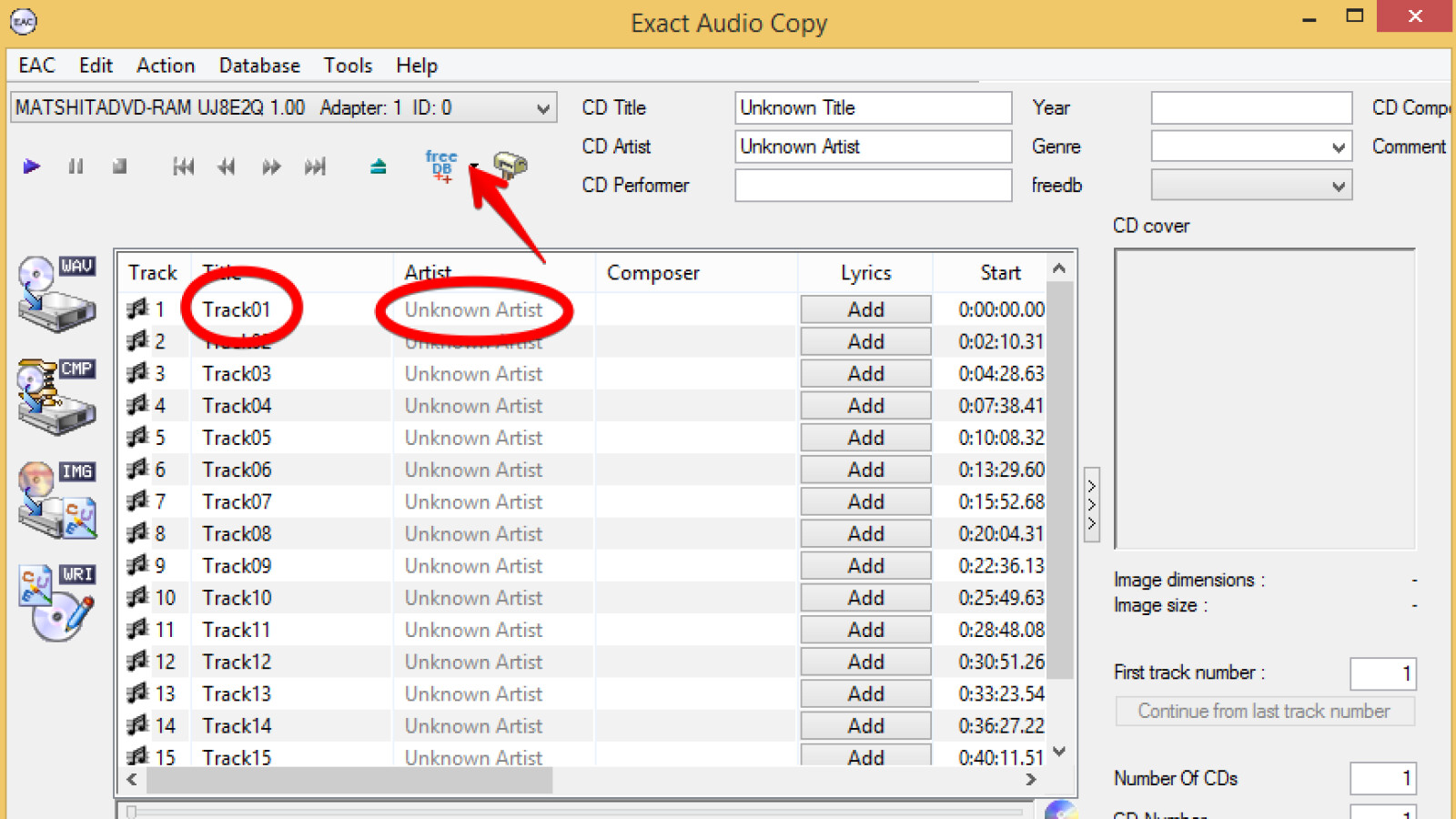This screenshot has height=819, width=1456.
Task: Skip to the previous track
Action: point(184,167)
